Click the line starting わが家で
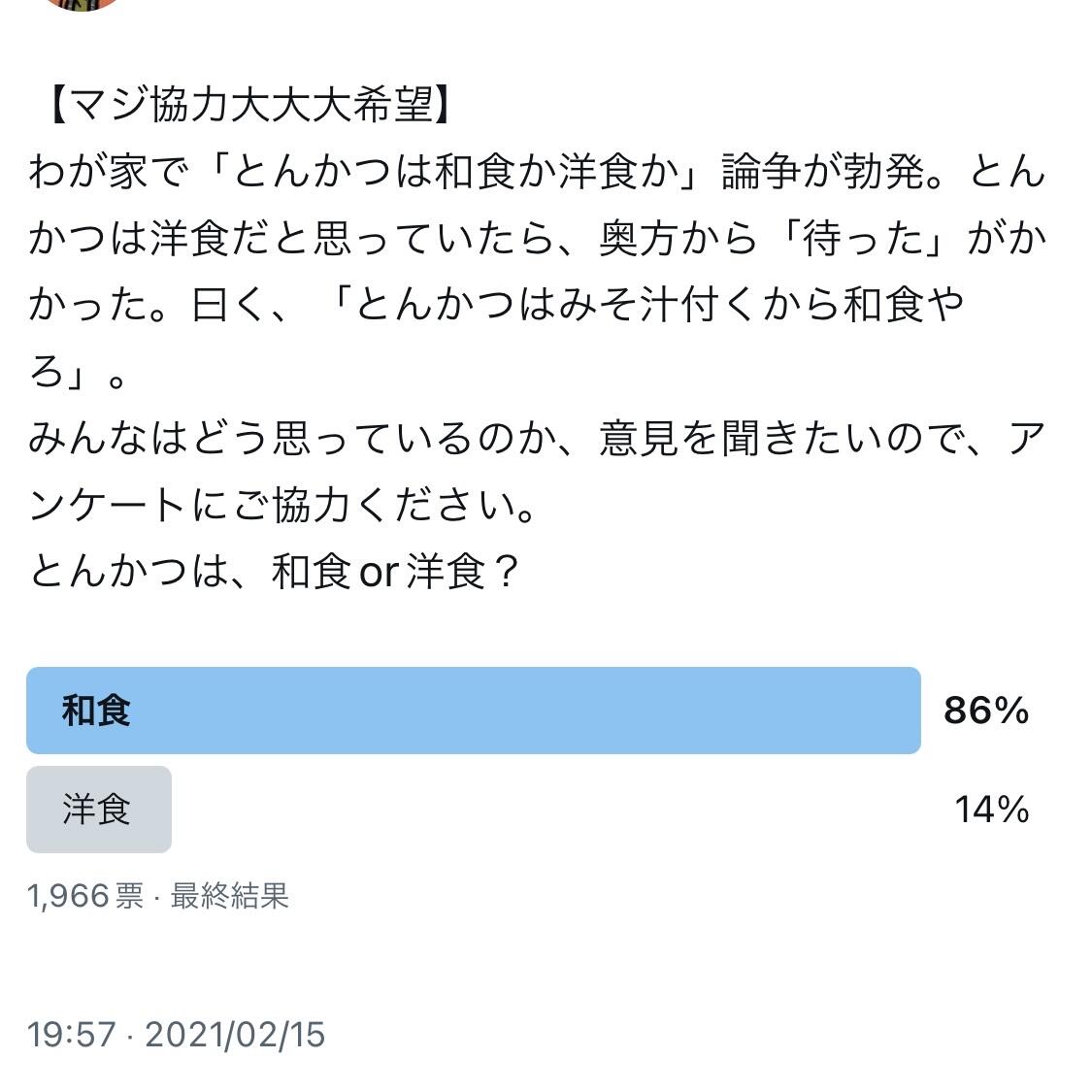 [537, 172]
